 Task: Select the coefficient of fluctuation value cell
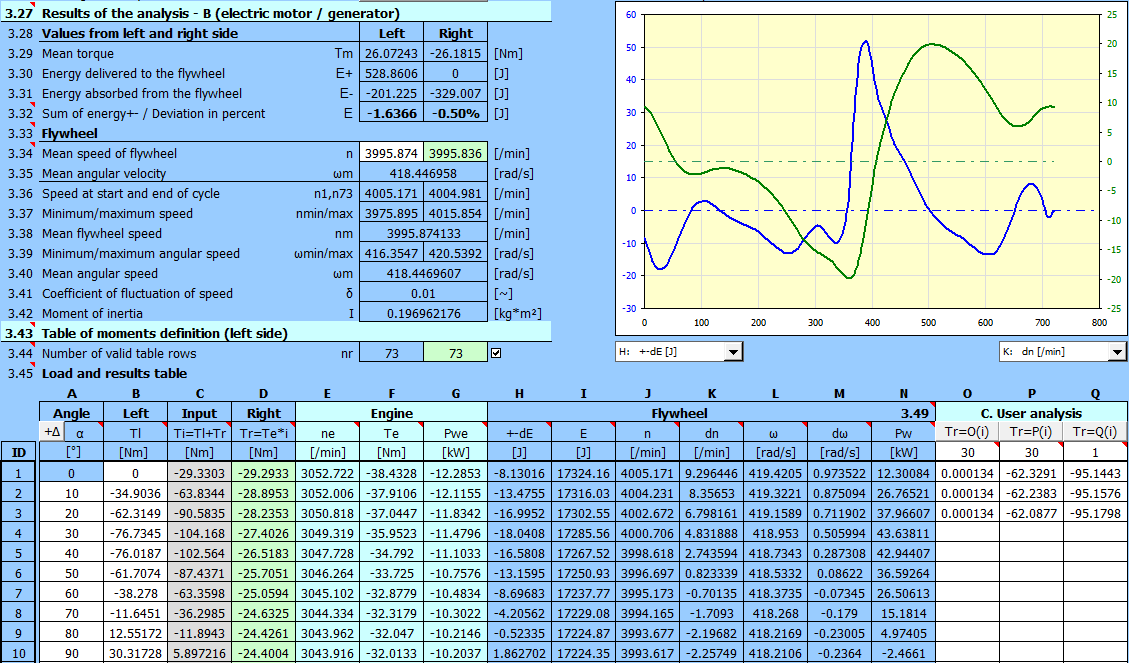423,293
